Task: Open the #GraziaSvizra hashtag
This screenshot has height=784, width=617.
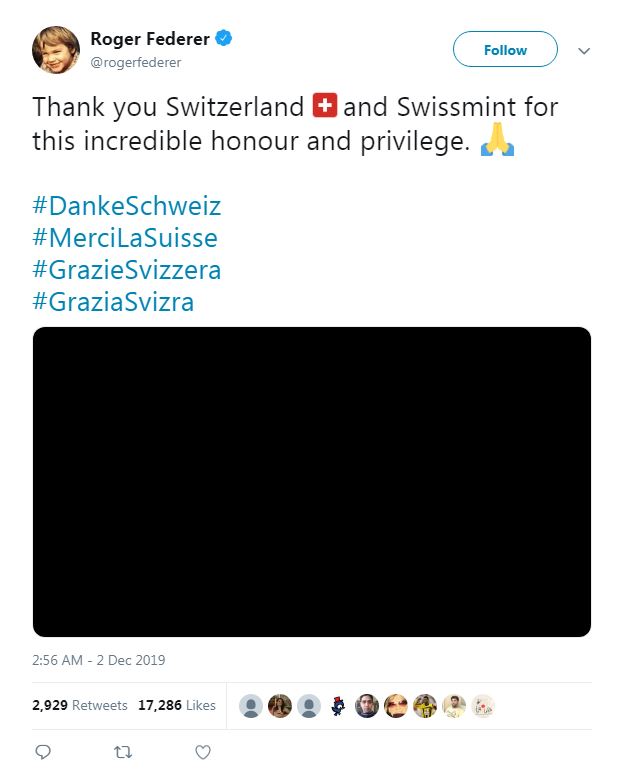Action: (113, 302)
